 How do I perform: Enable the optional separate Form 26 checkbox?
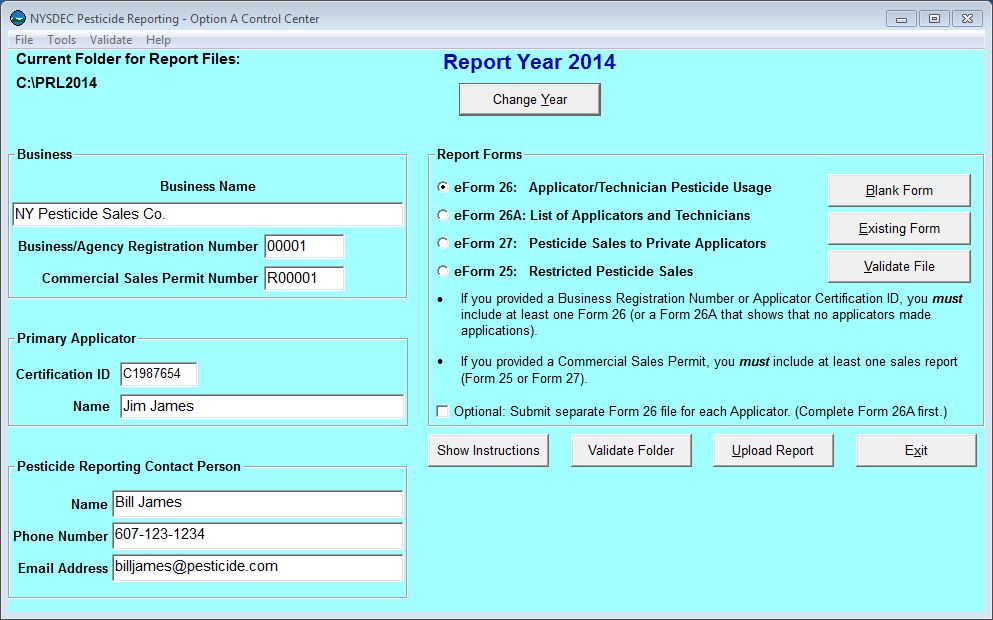[443, 411]
